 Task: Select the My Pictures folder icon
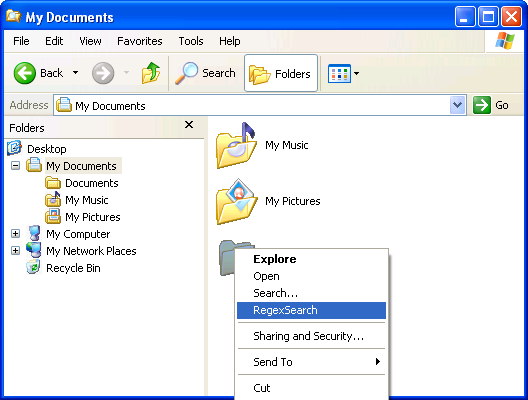pyautogui.click(x=236, y=201)
